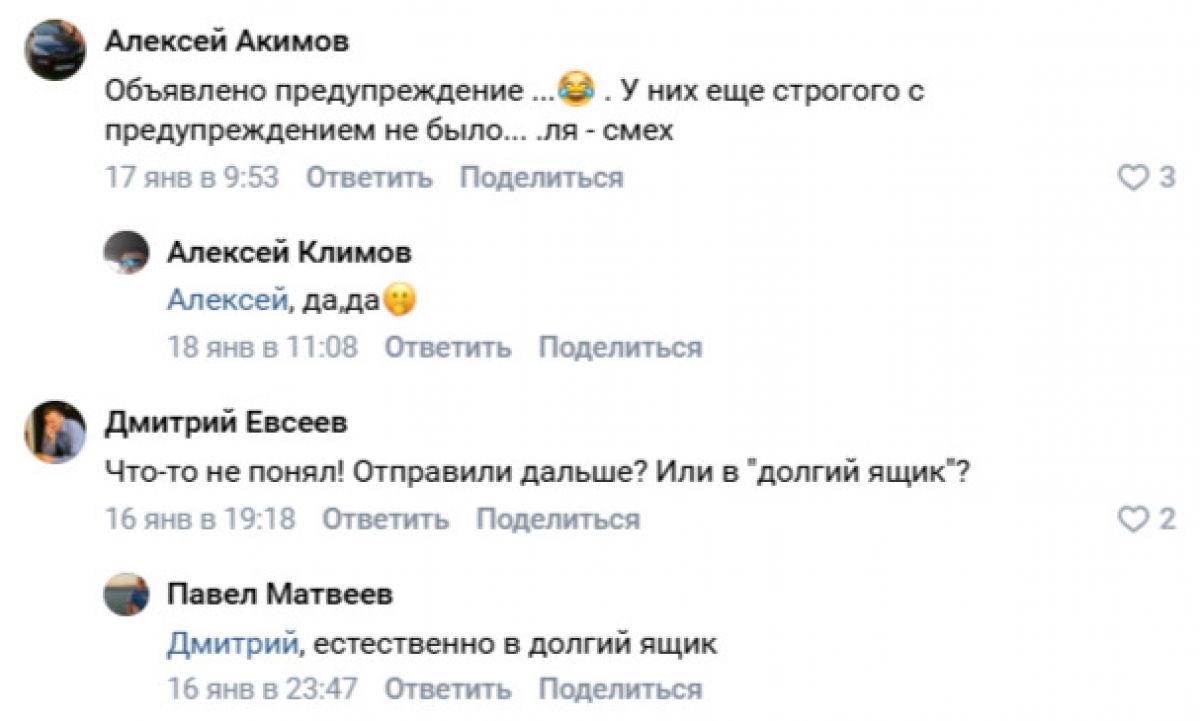Share Павел Матвеев's comment
This screenshot has height=721, width=1200.
pos(620,689)
